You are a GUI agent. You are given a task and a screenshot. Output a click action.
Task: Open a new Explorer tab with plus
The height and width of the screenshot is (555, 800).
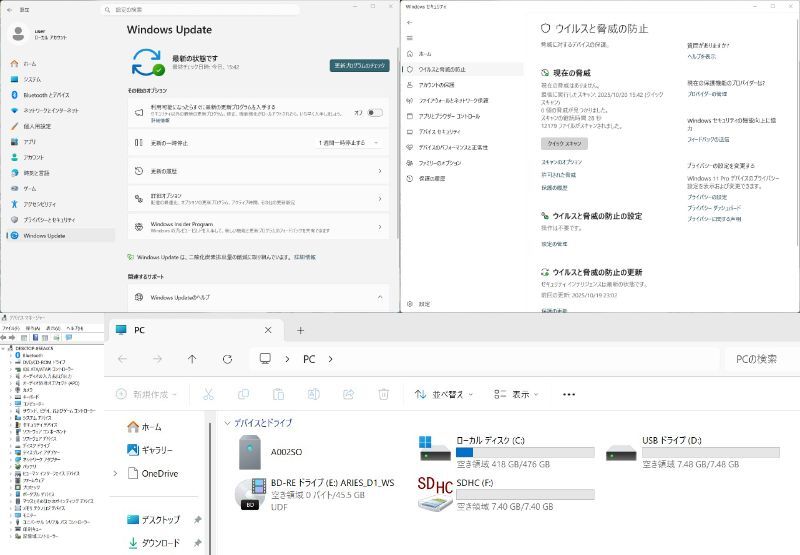pyautogui.click(x=301, y=331)
